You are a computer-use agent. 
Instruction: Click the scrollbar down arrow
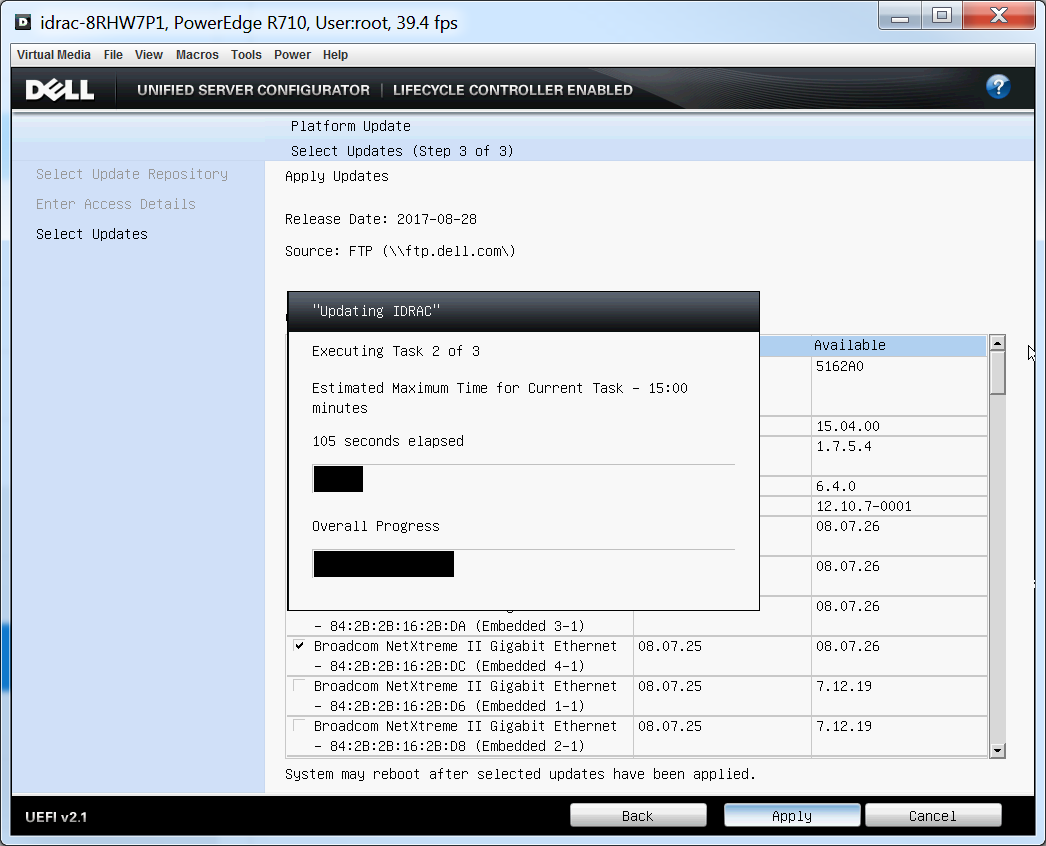tap(997, 750)
